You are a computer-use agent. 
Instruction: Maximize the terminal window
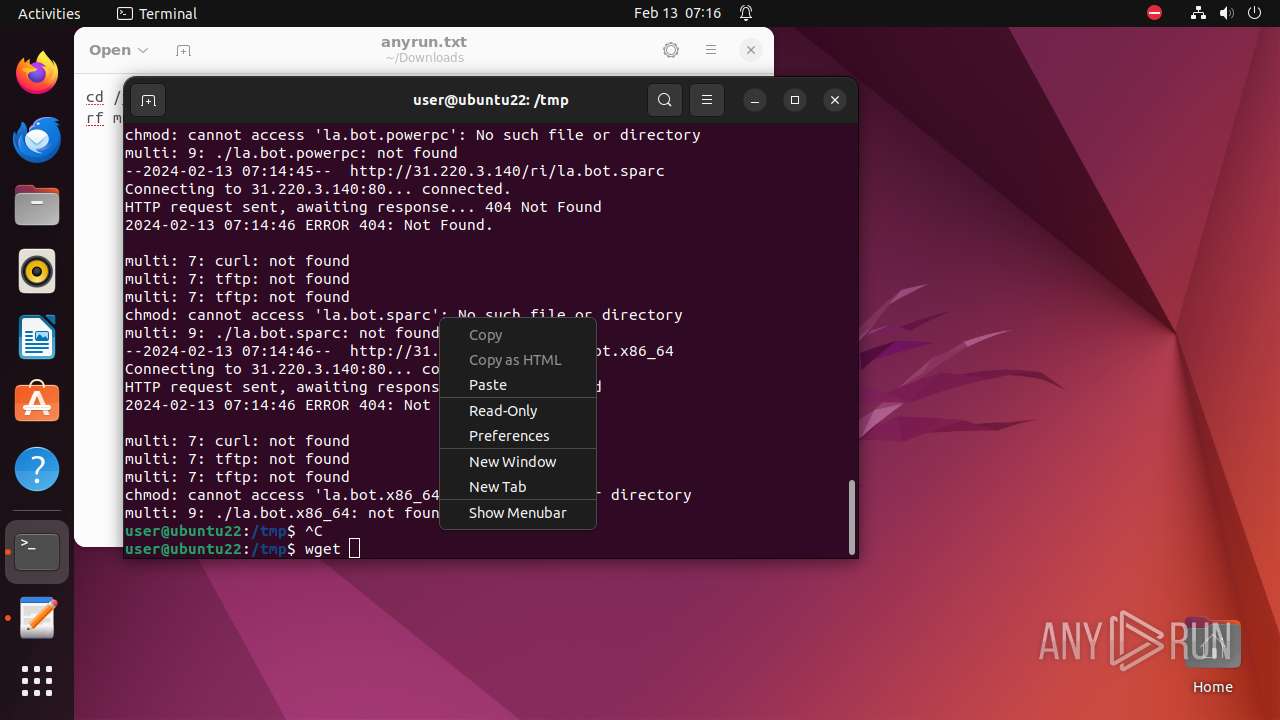pyautogui.click(x=795, y=100)
